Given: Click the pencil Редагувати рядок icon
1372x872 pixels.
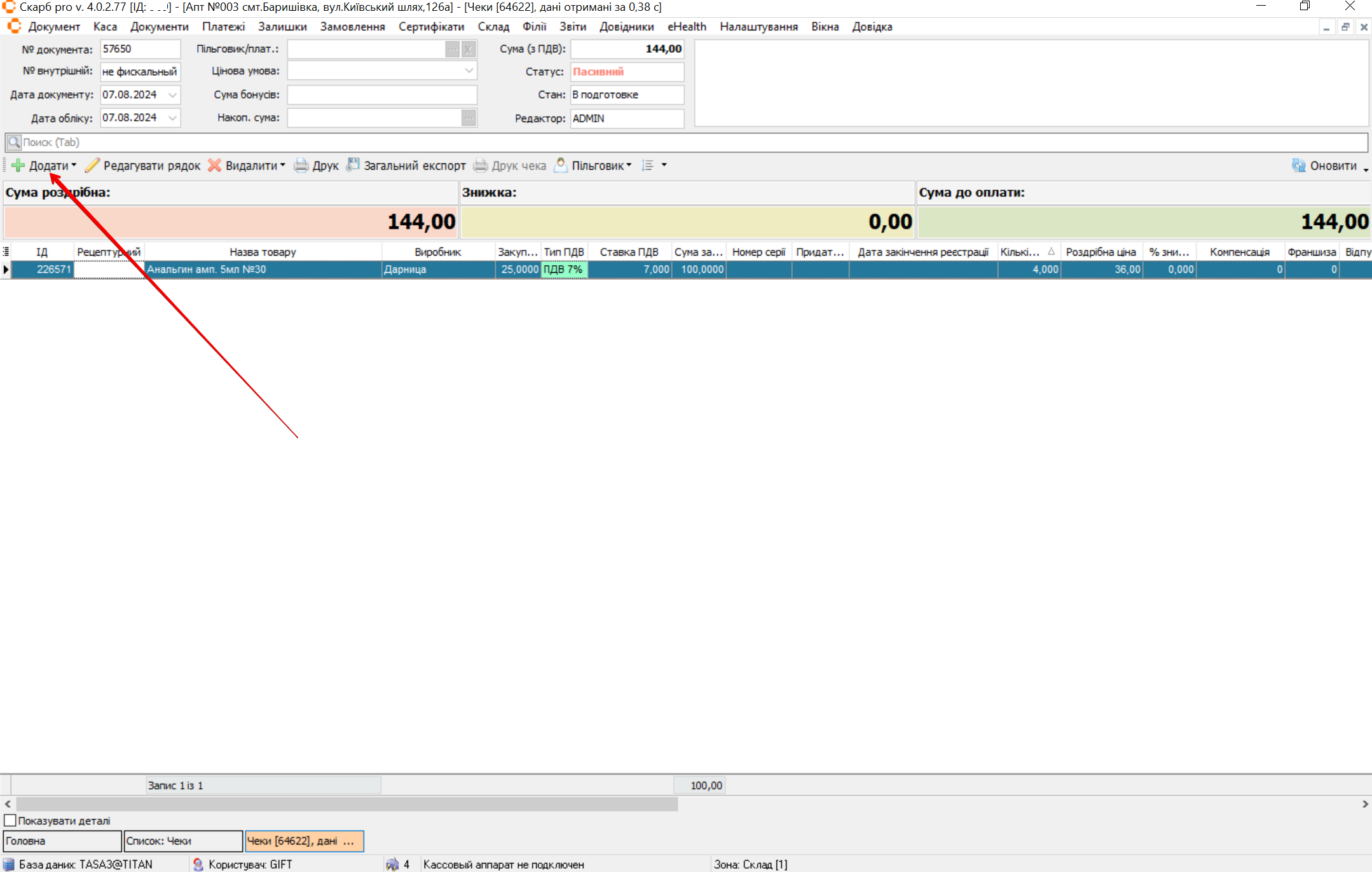Looking at the screenshot, I should [93, 165].
